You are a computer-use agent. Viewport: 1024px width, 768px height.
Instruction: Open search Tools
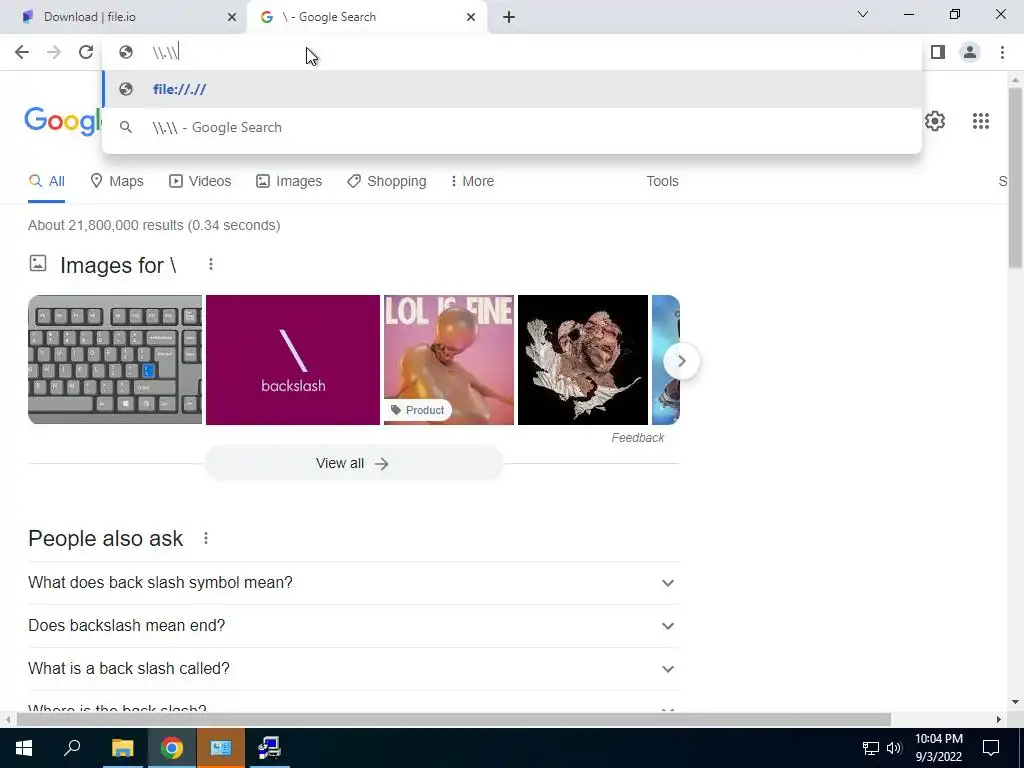(662, 182)
